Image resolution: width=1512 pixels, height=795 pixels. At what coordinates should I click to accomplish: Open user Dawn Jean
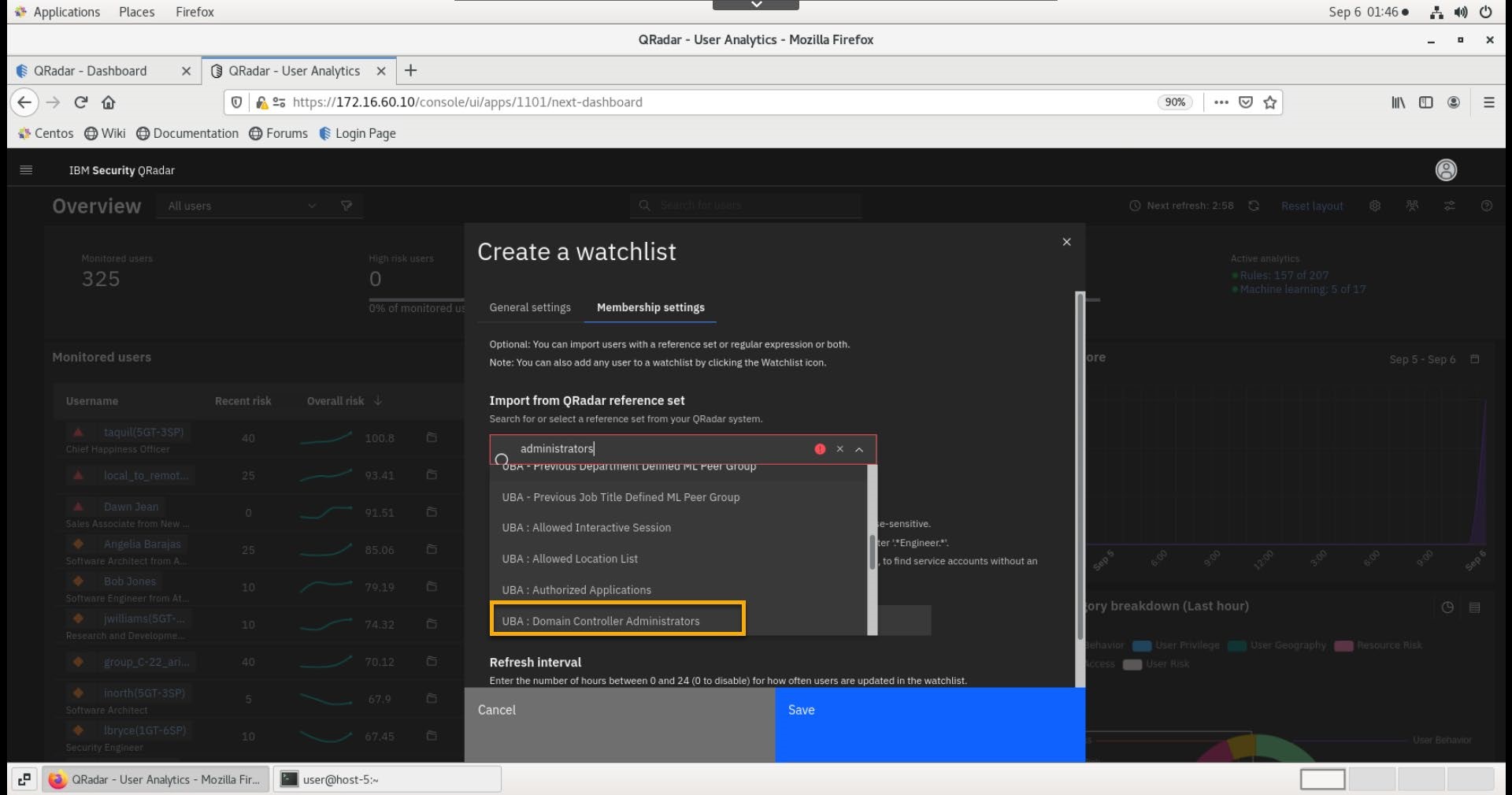(131, 507)
